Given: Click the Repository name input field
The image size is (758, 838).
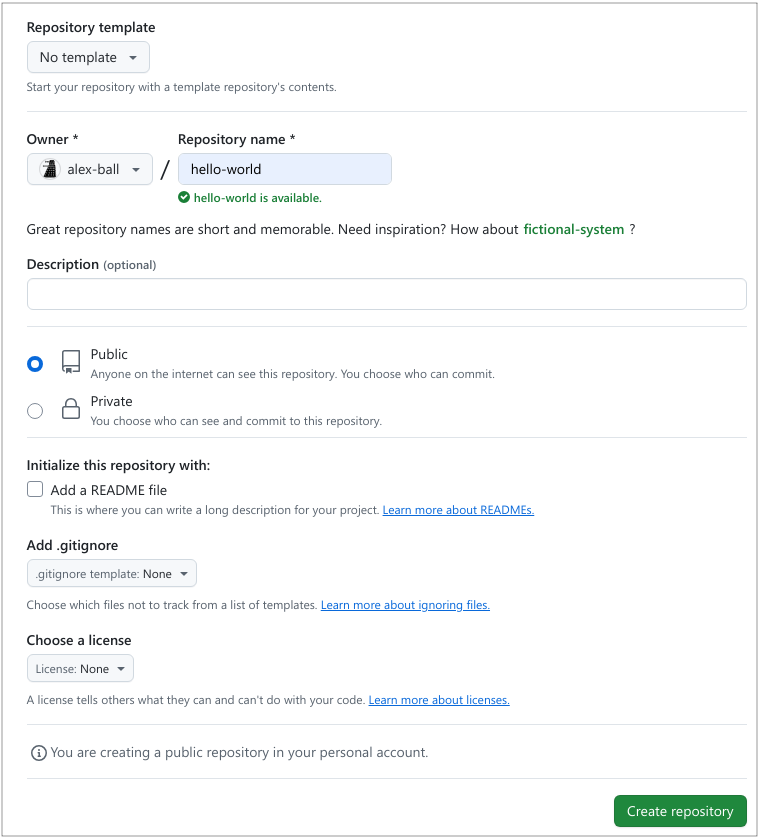Looking at the screenshot, I should point(285,170).
